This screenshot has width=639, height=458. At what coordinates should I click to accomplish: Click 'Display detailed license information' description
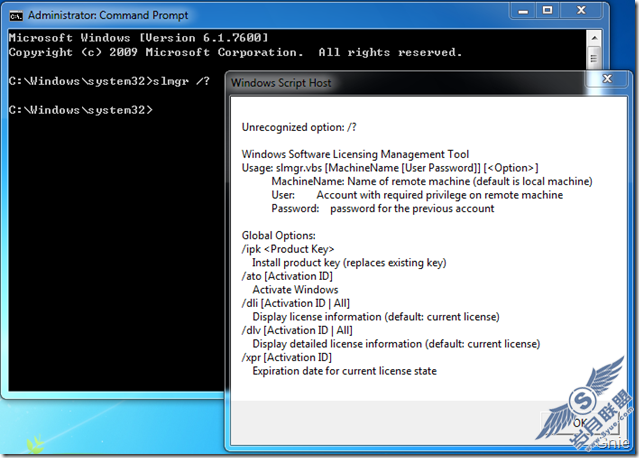pos(396,344)
